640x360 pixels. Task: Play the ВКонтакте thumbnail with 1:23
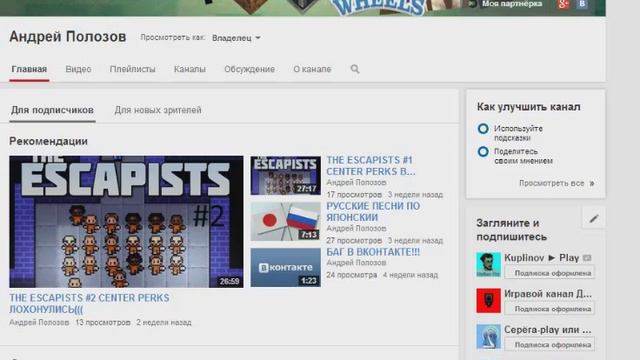285,267
